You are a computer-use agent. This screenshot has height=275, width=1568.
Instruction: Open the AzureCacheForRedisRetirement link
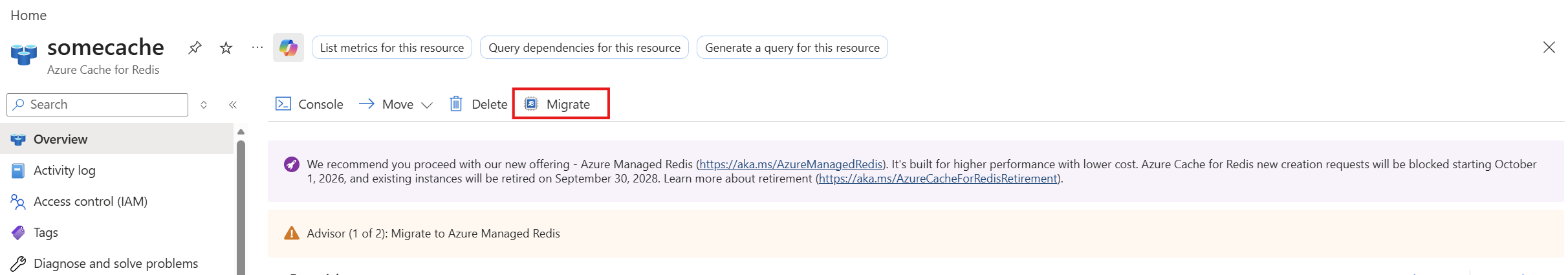pyautogui.click(x=938, y=179)
